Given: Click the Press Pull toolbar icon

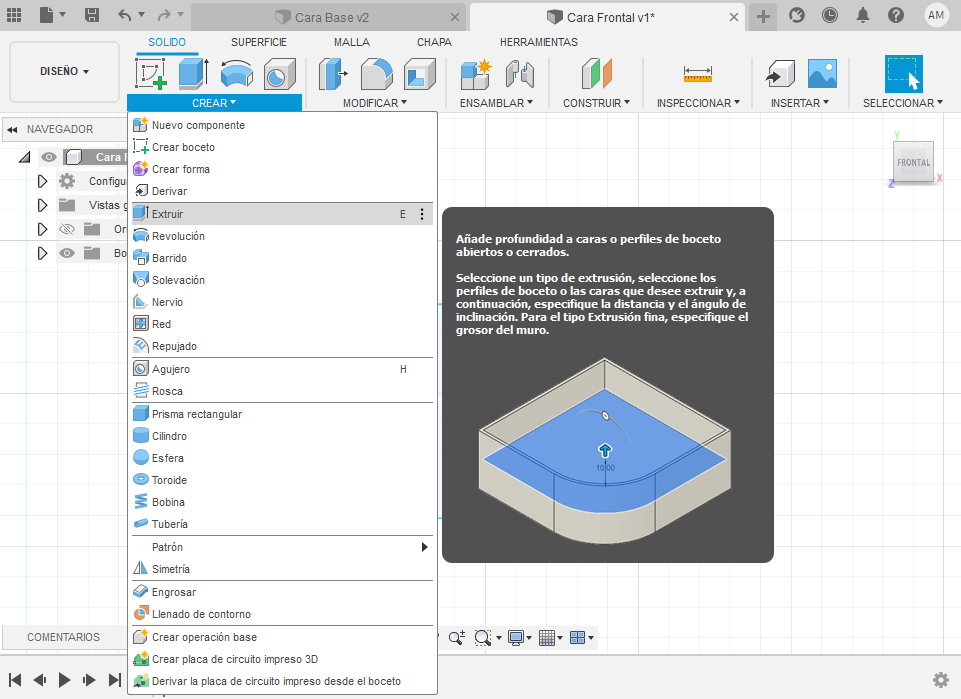Looking at the screenshot, I should (333, 74).
